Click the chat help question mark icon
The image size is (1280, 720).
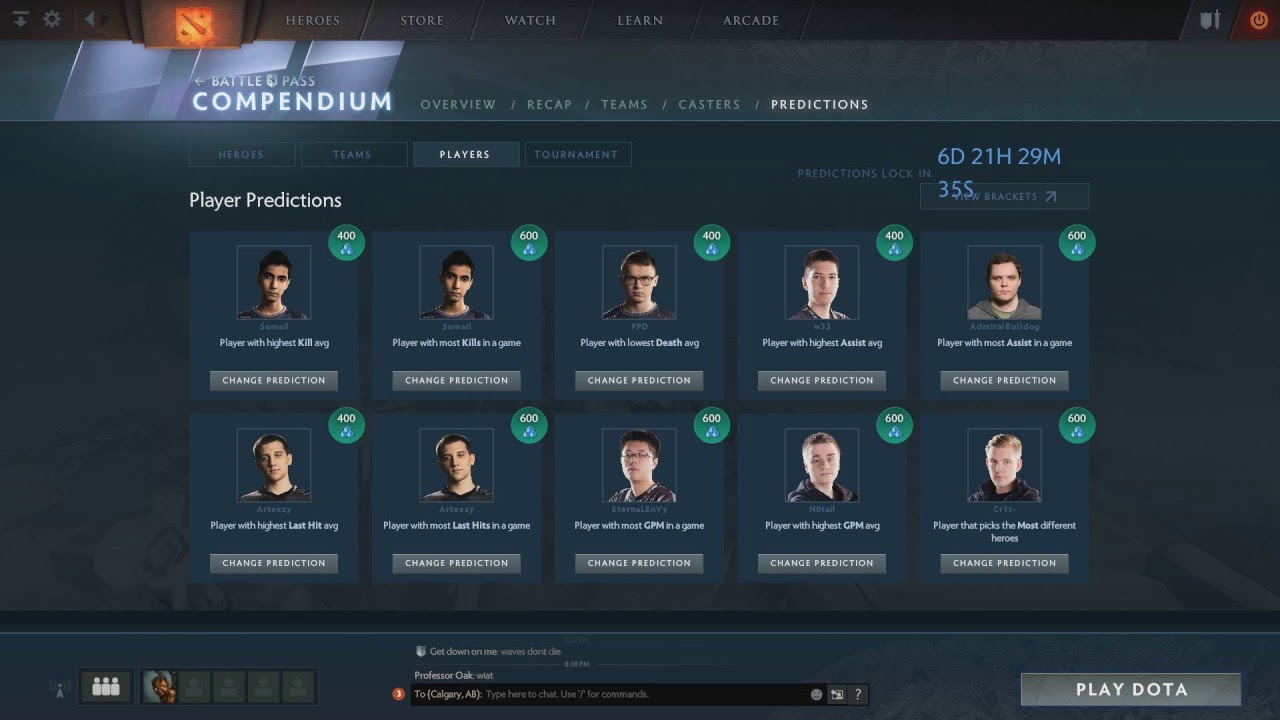tap(858, 694)
